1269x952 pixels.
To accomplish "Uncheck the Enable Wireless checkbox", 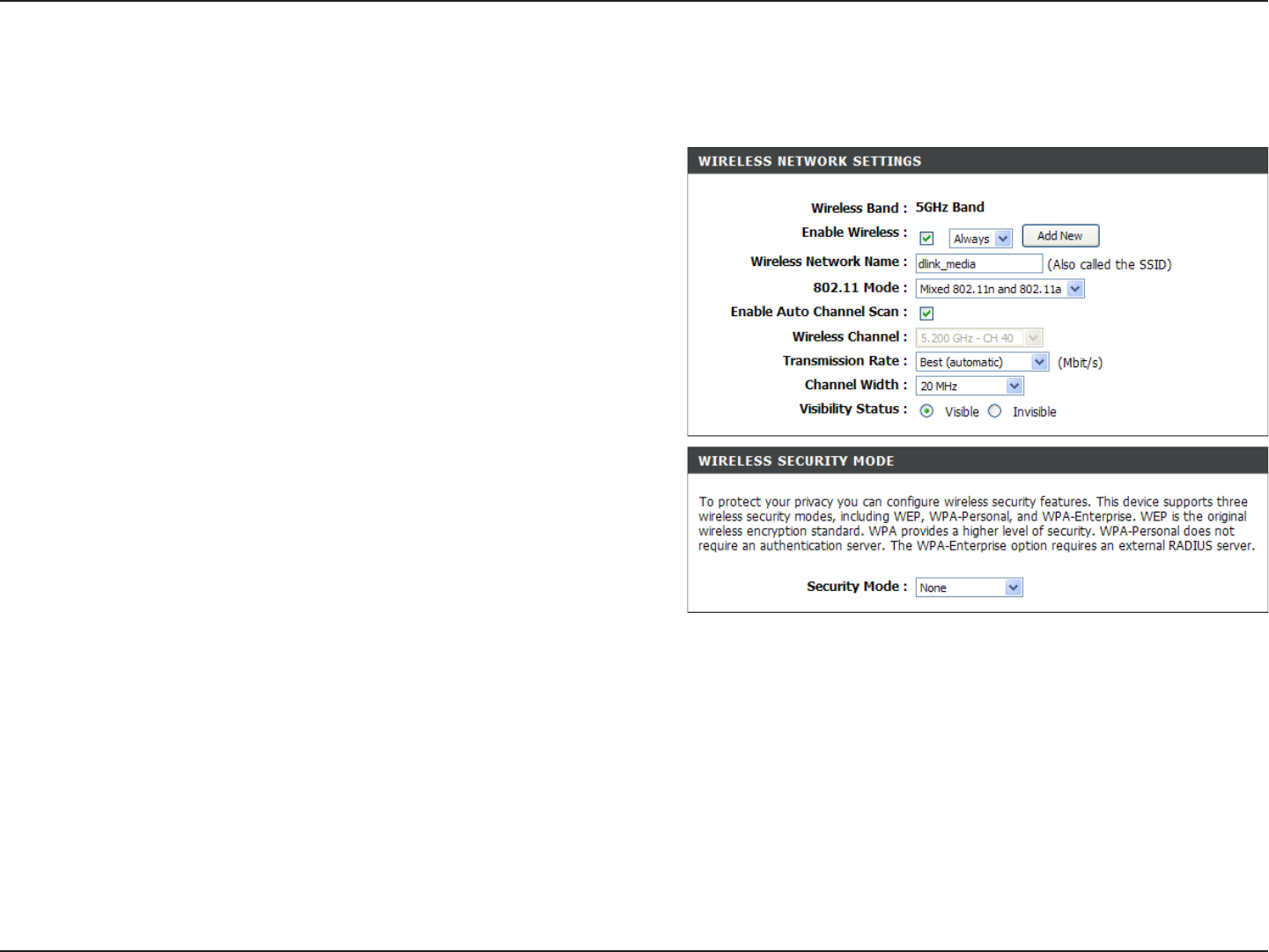I will pos(926,239).
